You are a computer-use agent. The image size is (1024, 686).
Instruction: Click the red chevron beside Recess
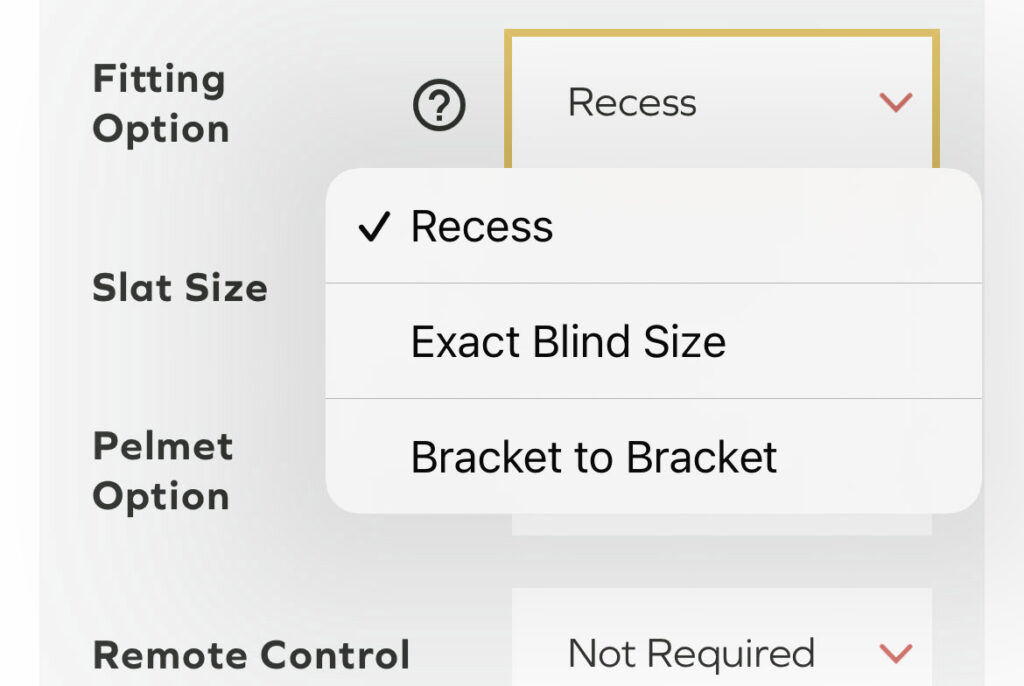point(895,102)
